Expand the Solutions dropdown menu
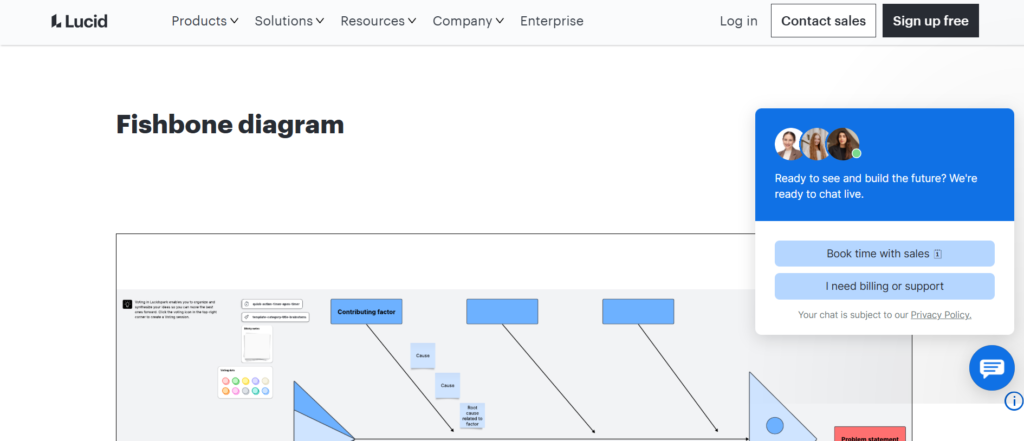Image resolution: width=1024 pixels, height=441 pixels. (289, 21)
